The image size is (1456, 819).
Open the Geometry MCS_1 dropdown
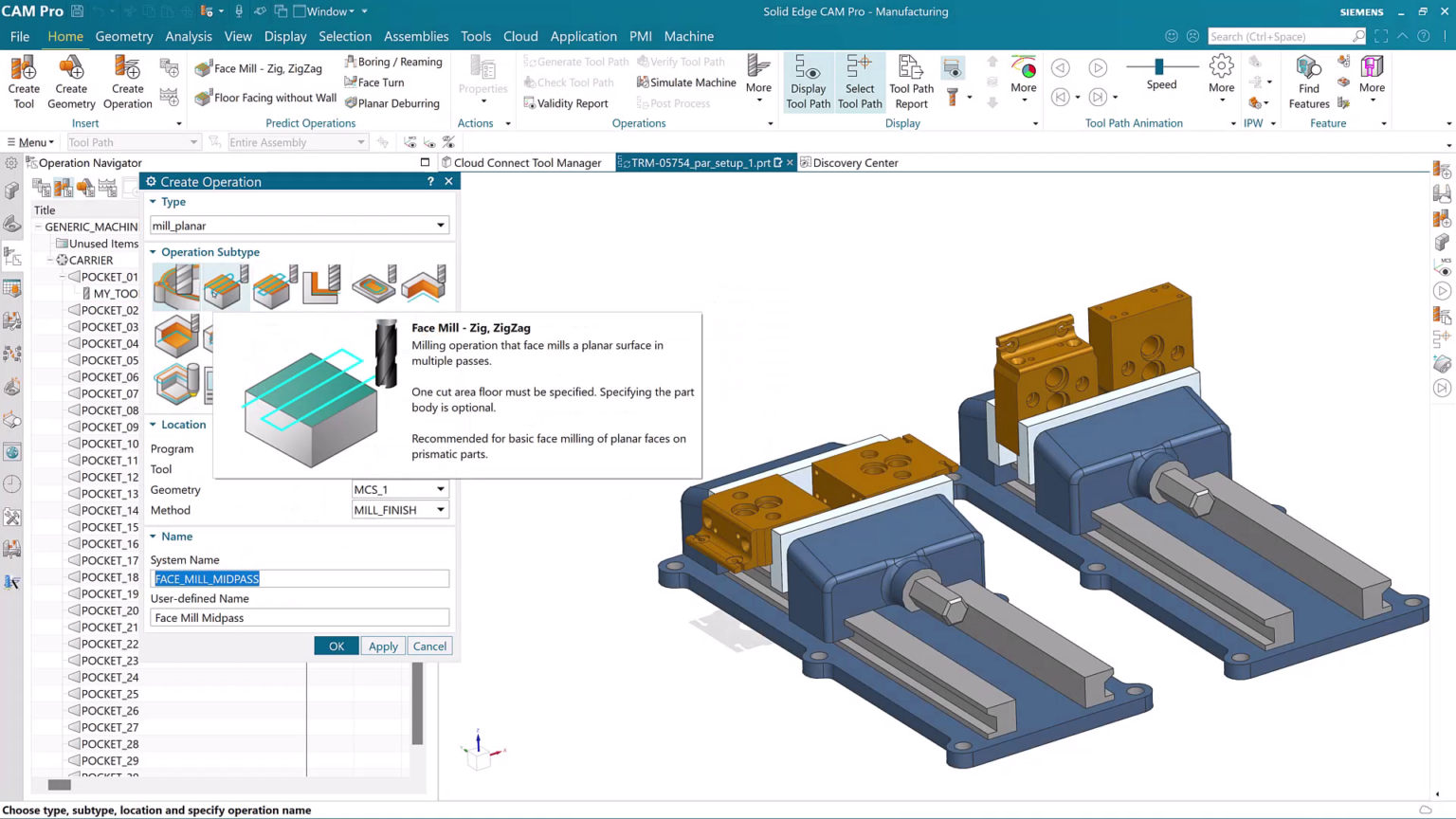(439, 489)
